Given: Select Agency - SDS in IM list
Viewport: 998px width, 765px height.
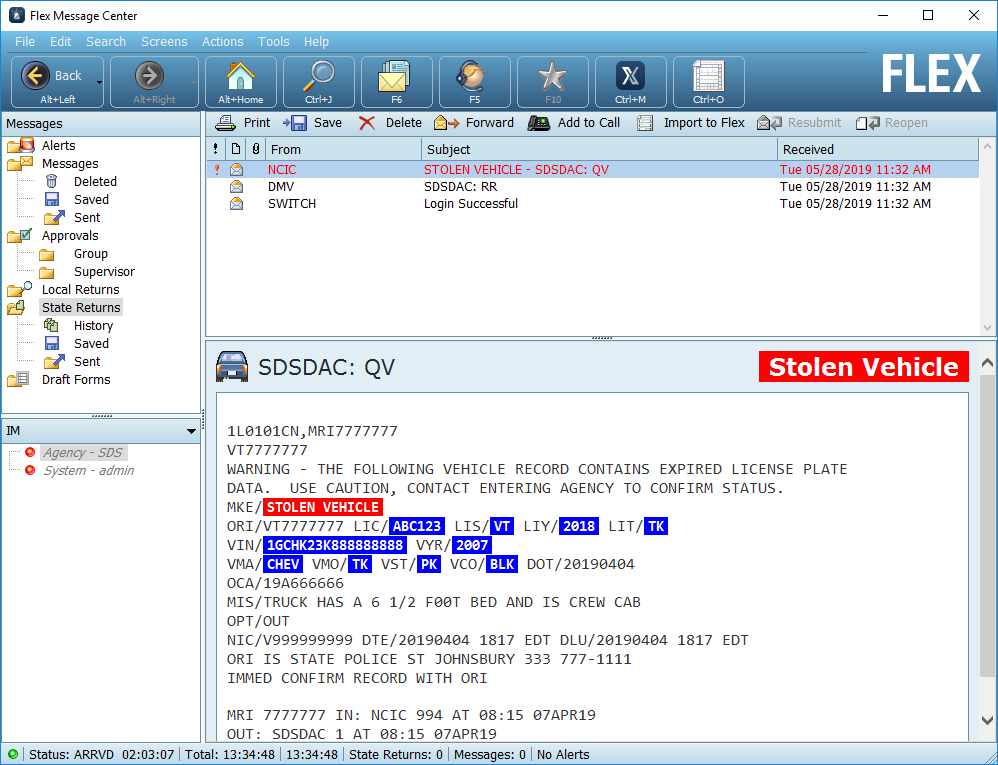Looking at the screenshot, I should 82,453.
